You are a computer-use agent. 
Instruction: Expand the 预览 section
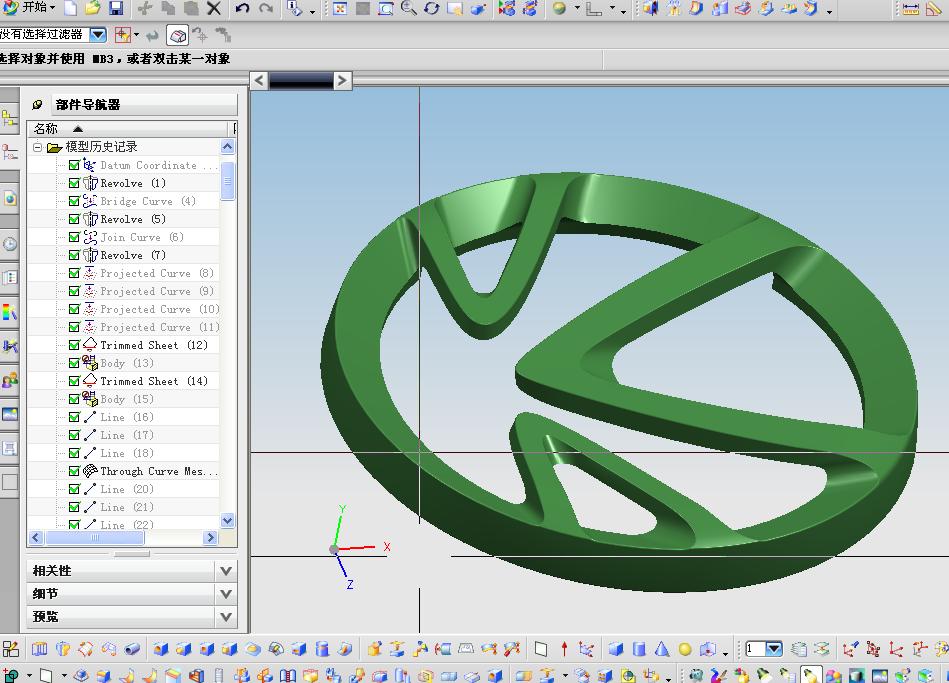coord(226,616)
